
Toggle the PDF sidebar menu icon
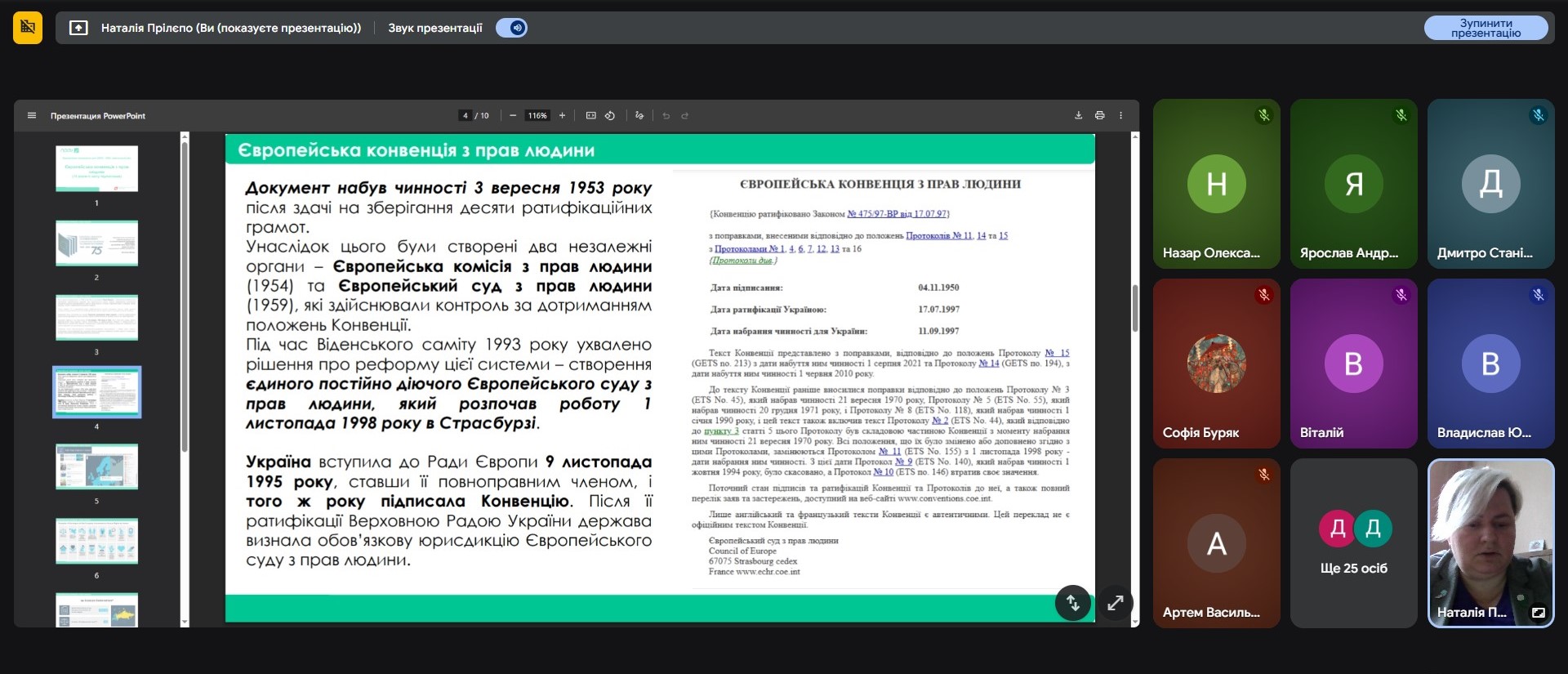point(32,116)
